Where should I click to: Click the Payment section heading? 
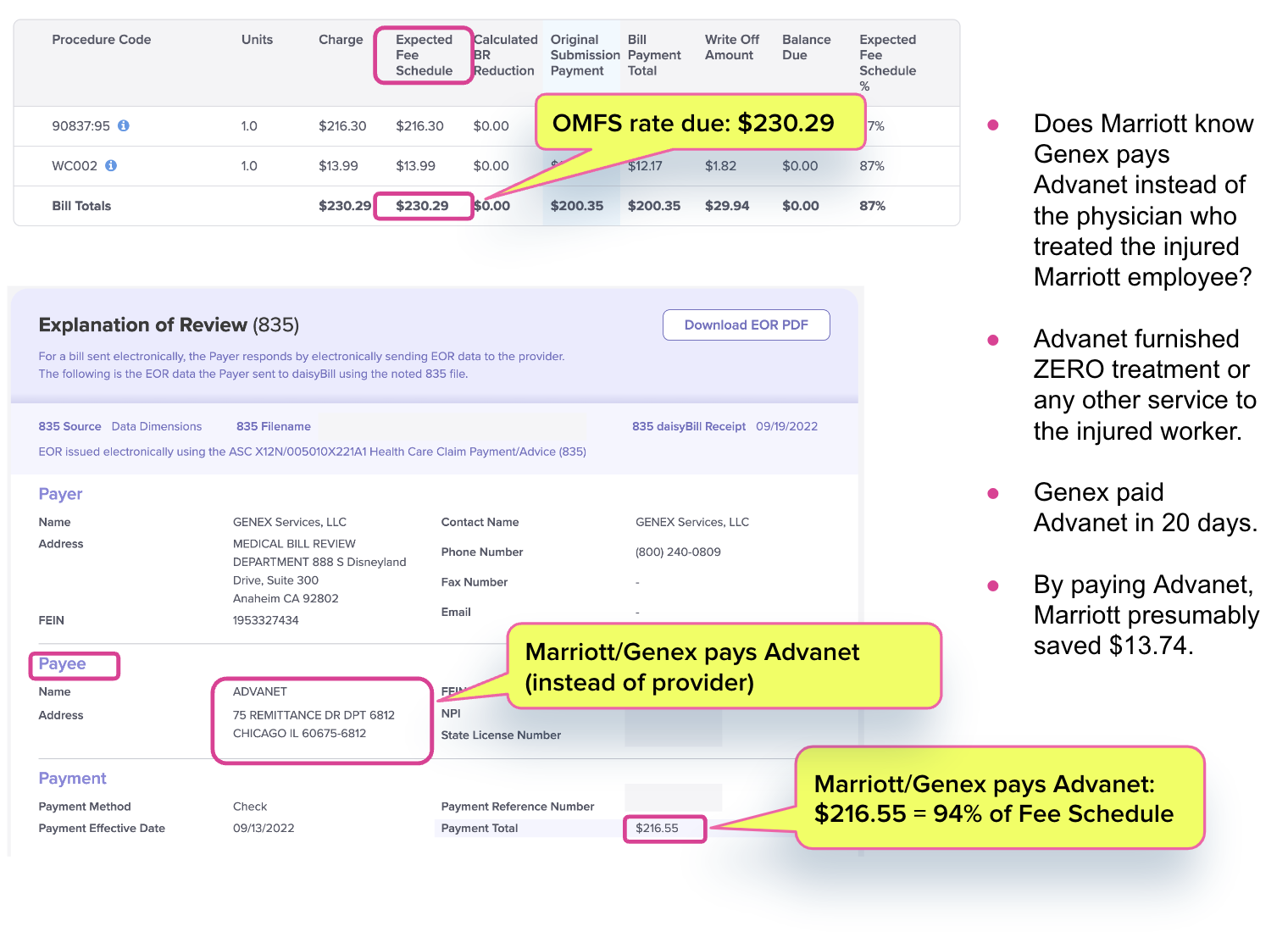click(72, 779)
